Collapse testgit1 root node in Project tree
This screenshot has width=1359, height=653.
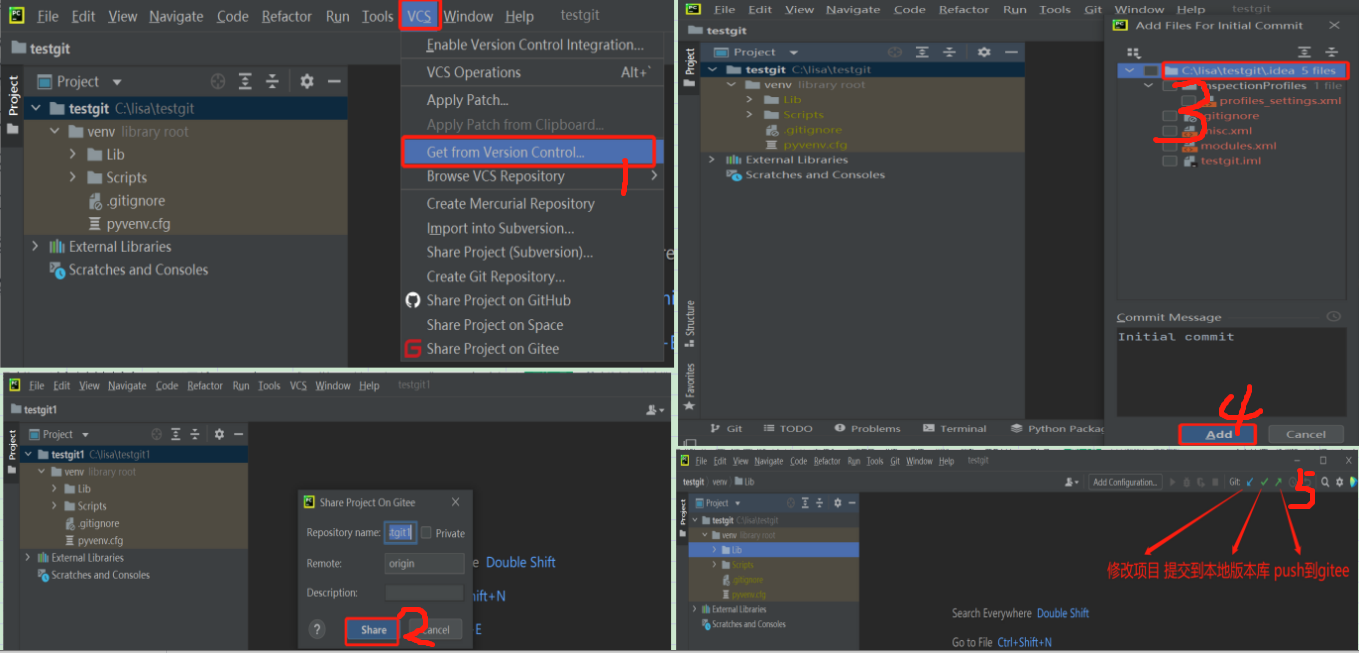(27, 454)
